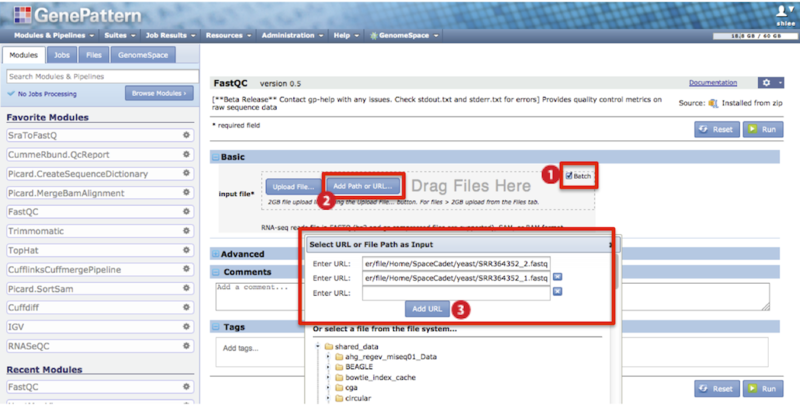
Task: Expand the shared_data folder tree
Action: point(318,346)
